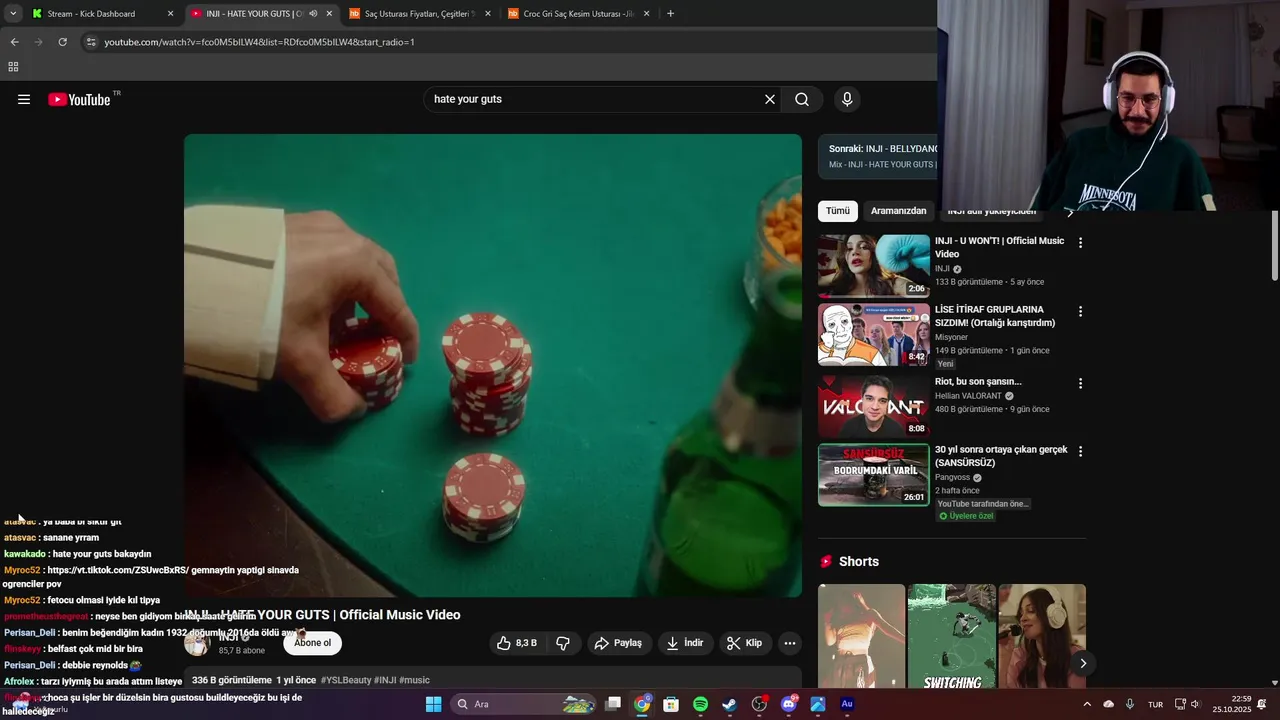The height and width of the screenshot is (720, 1280).
Task: Open the Hellian VALORANT video thumbnail
Action: coord(874,406)
